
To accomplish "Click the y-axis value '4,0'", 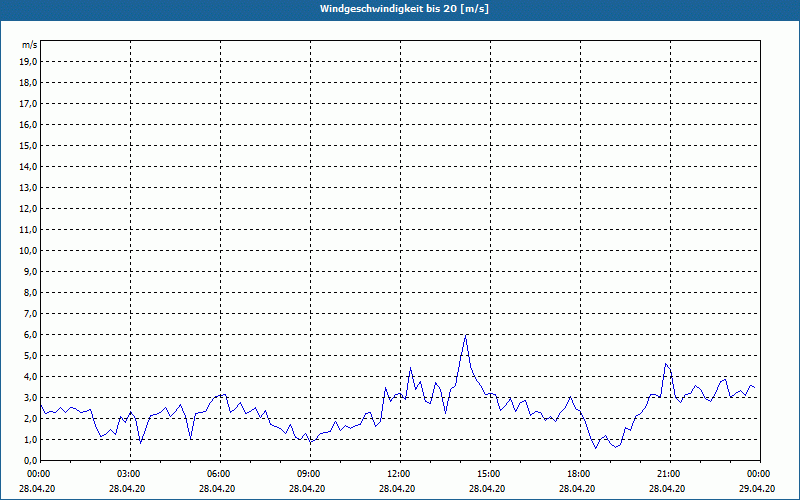I will [x=30, y=377].
